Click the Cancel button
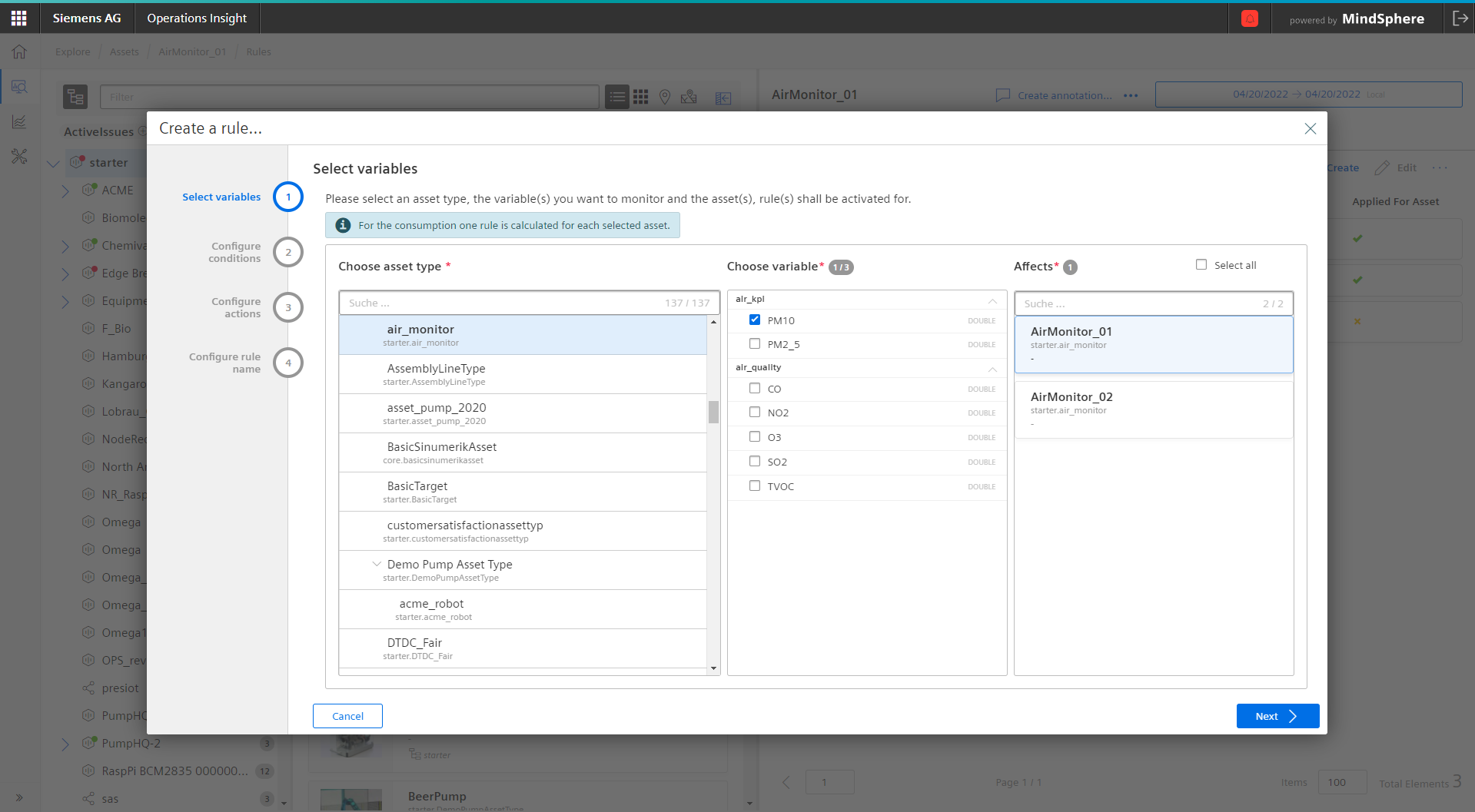This screenshot has width=1475, height=812. point(347,716)
